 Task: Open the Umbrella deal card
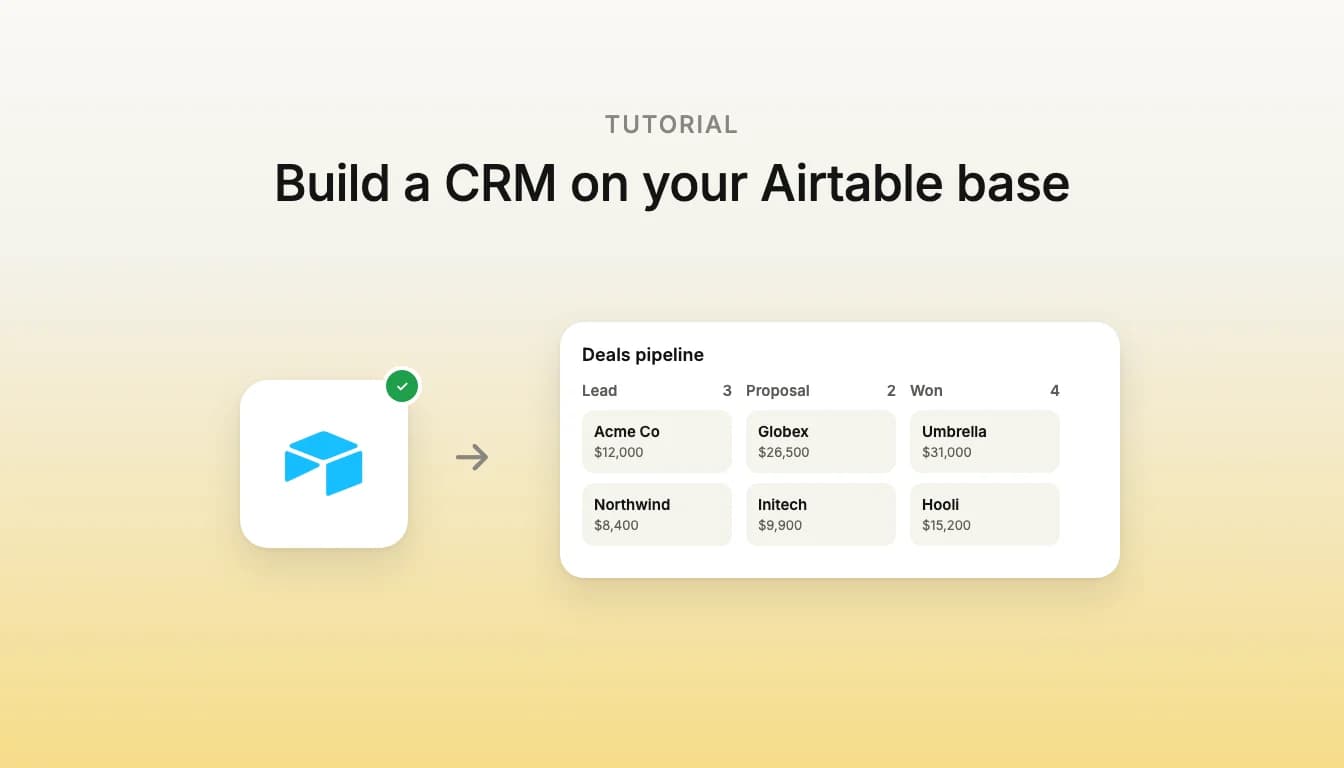985,441
